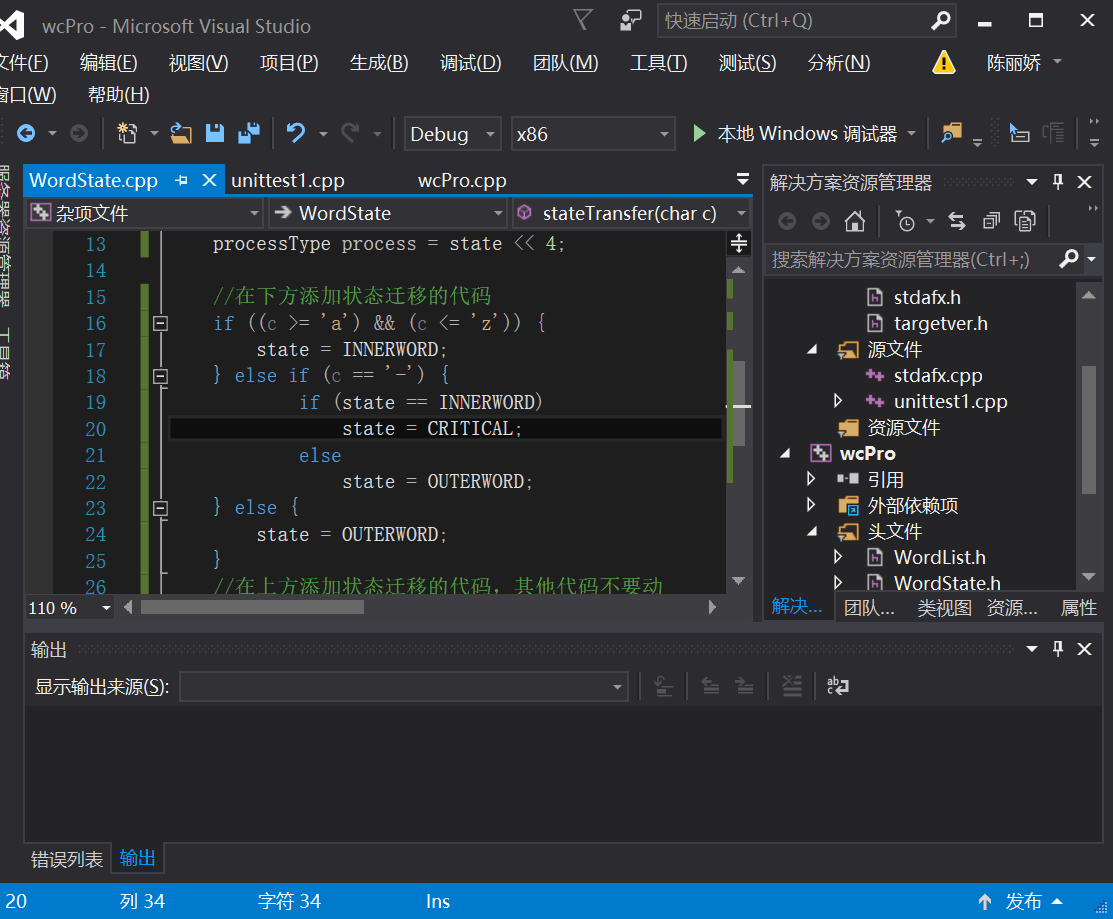1113x919 pixels.
Task: Expand the unittest1.cpp tree node
Action: tap(838, 401)
